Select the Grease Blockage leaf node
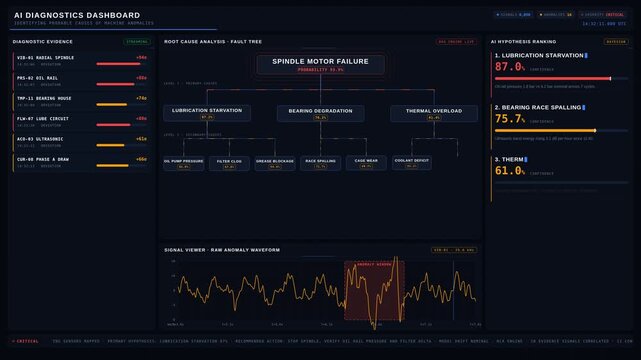The width and height of the screenshot is (641, 360). [x=275, y=163]
